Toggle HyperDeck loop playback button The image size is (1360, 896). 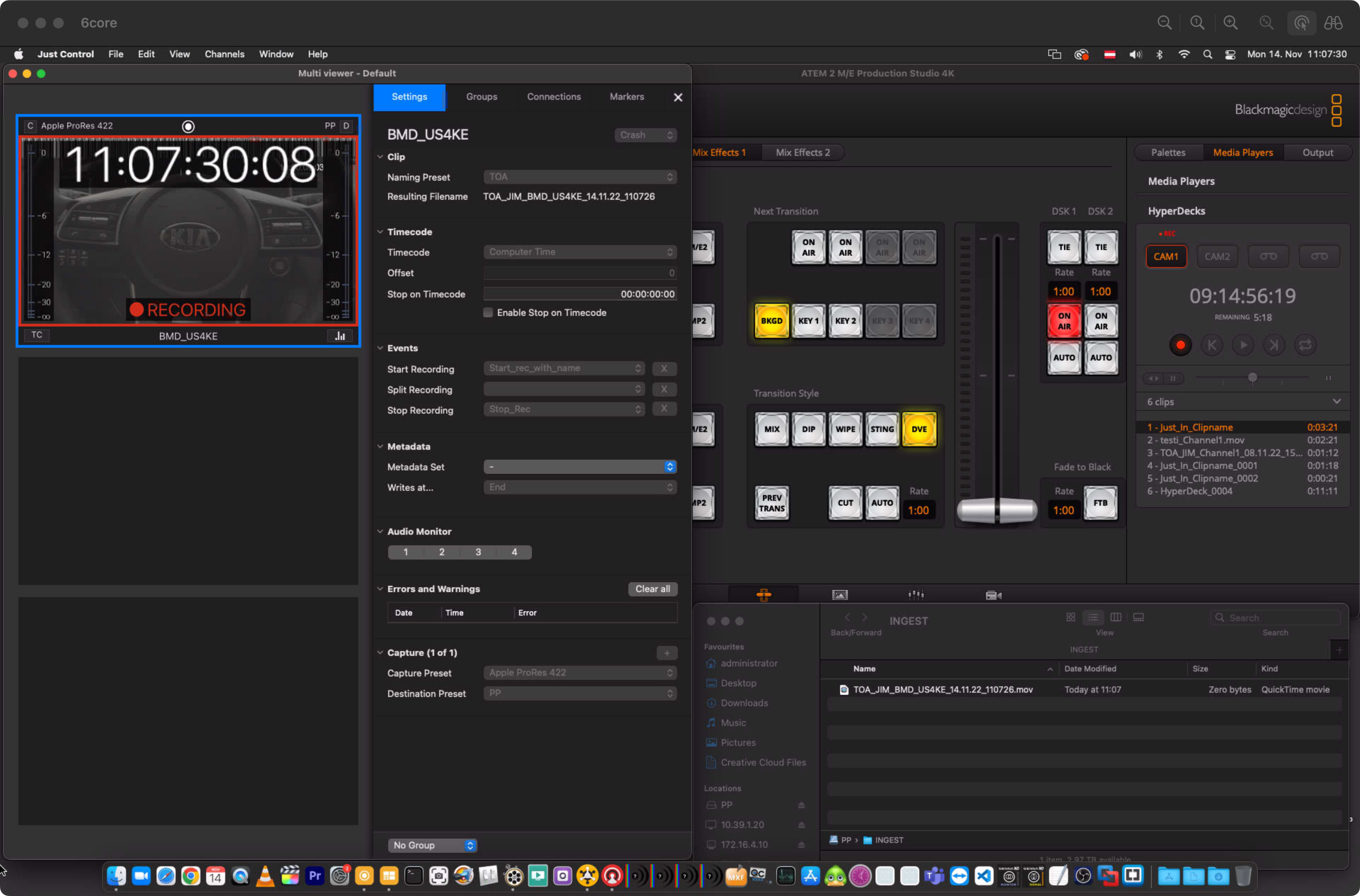click(x=1305, y=344)
